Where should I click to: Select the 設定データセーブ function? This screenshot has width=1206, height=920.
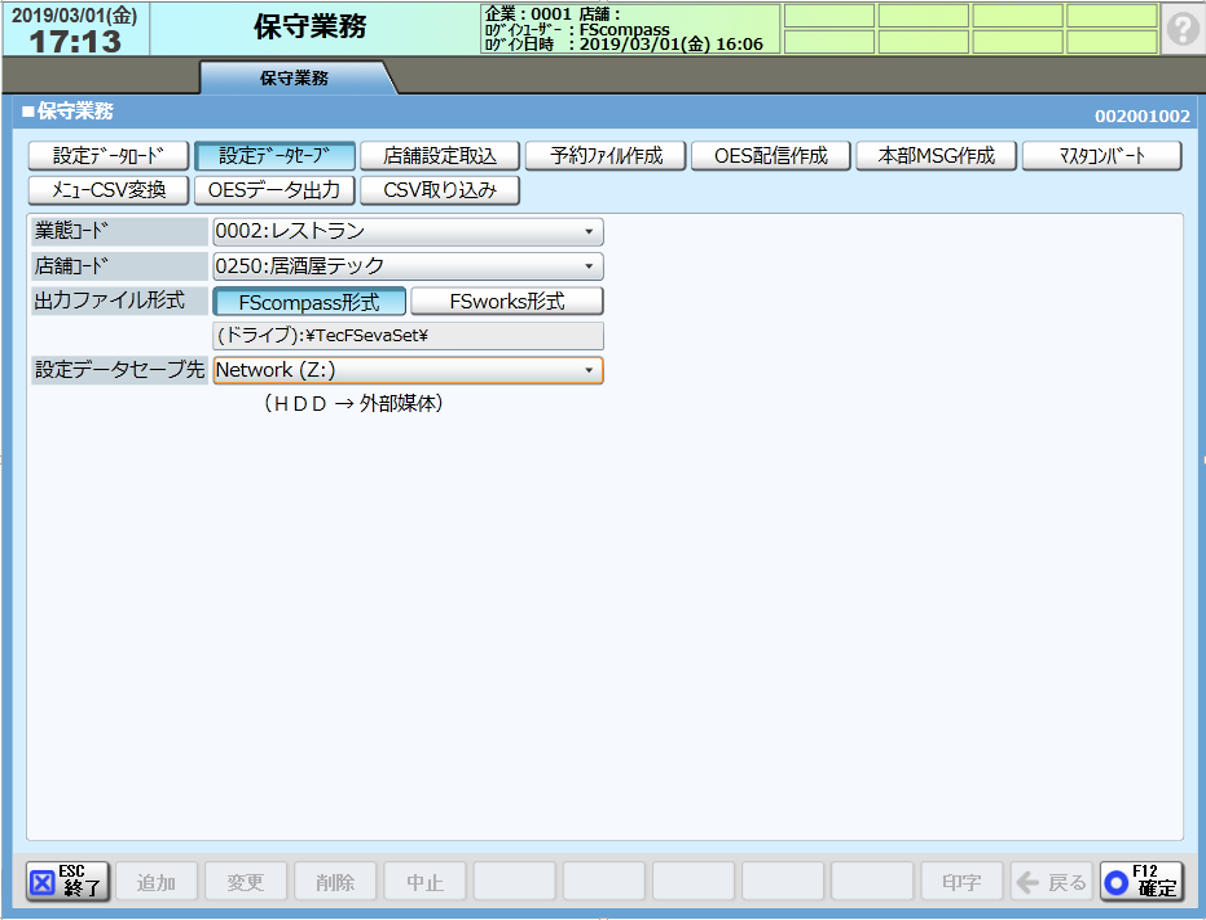coord(274,156)
